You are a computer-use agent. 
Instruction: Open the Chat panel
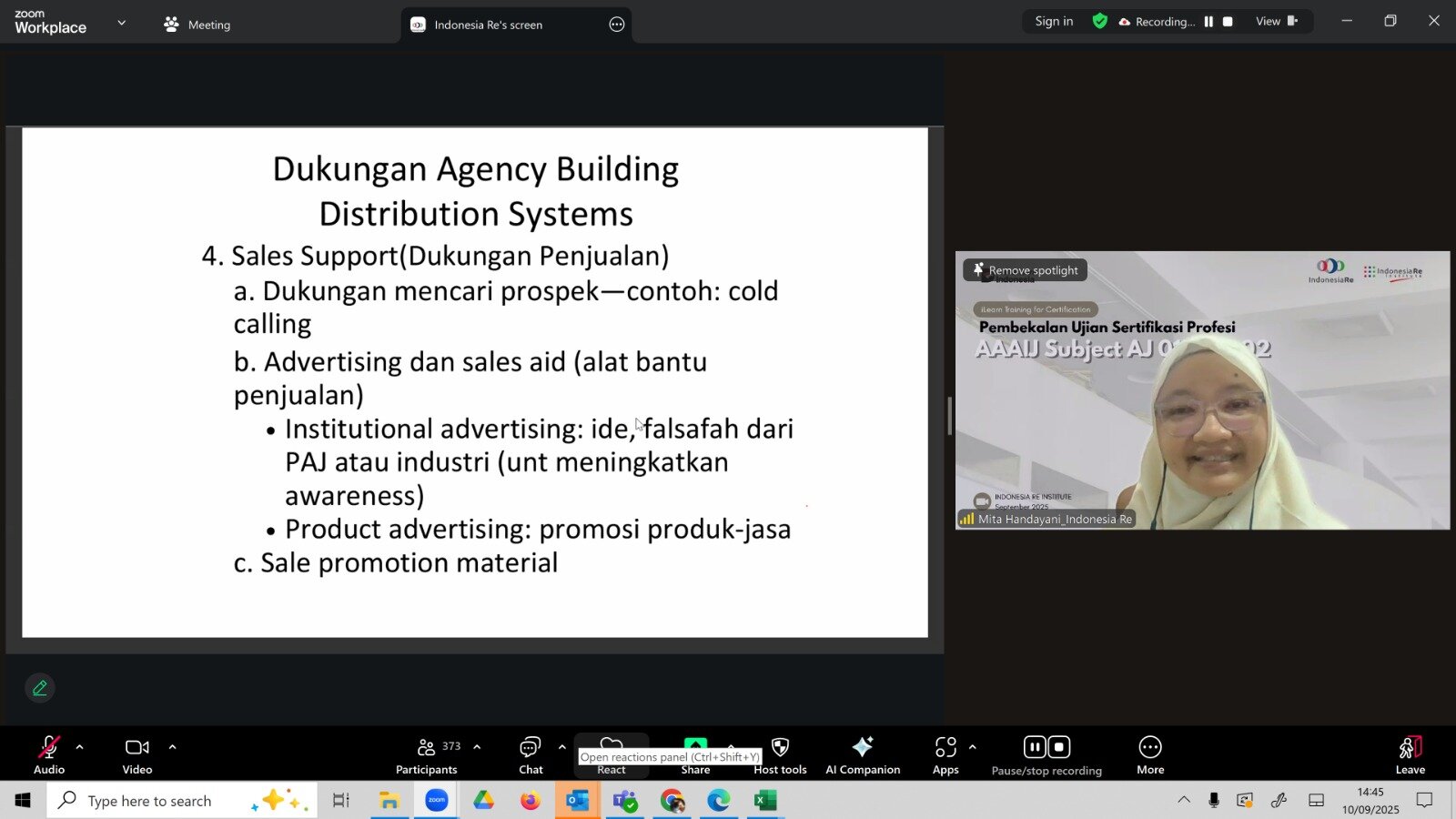pyautogui.click(x=531, y=755)
